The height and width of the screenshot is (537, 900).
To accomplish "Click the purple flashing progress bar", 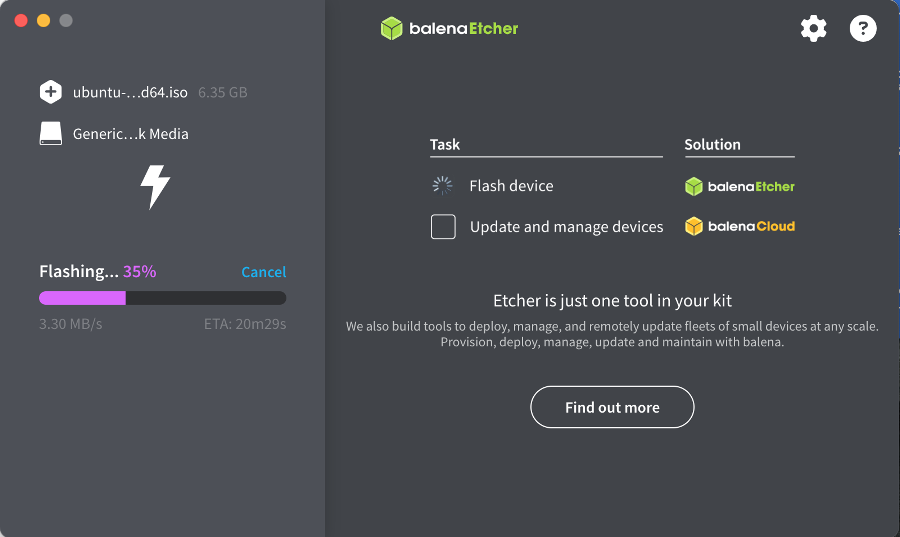I will click(162, 298).
